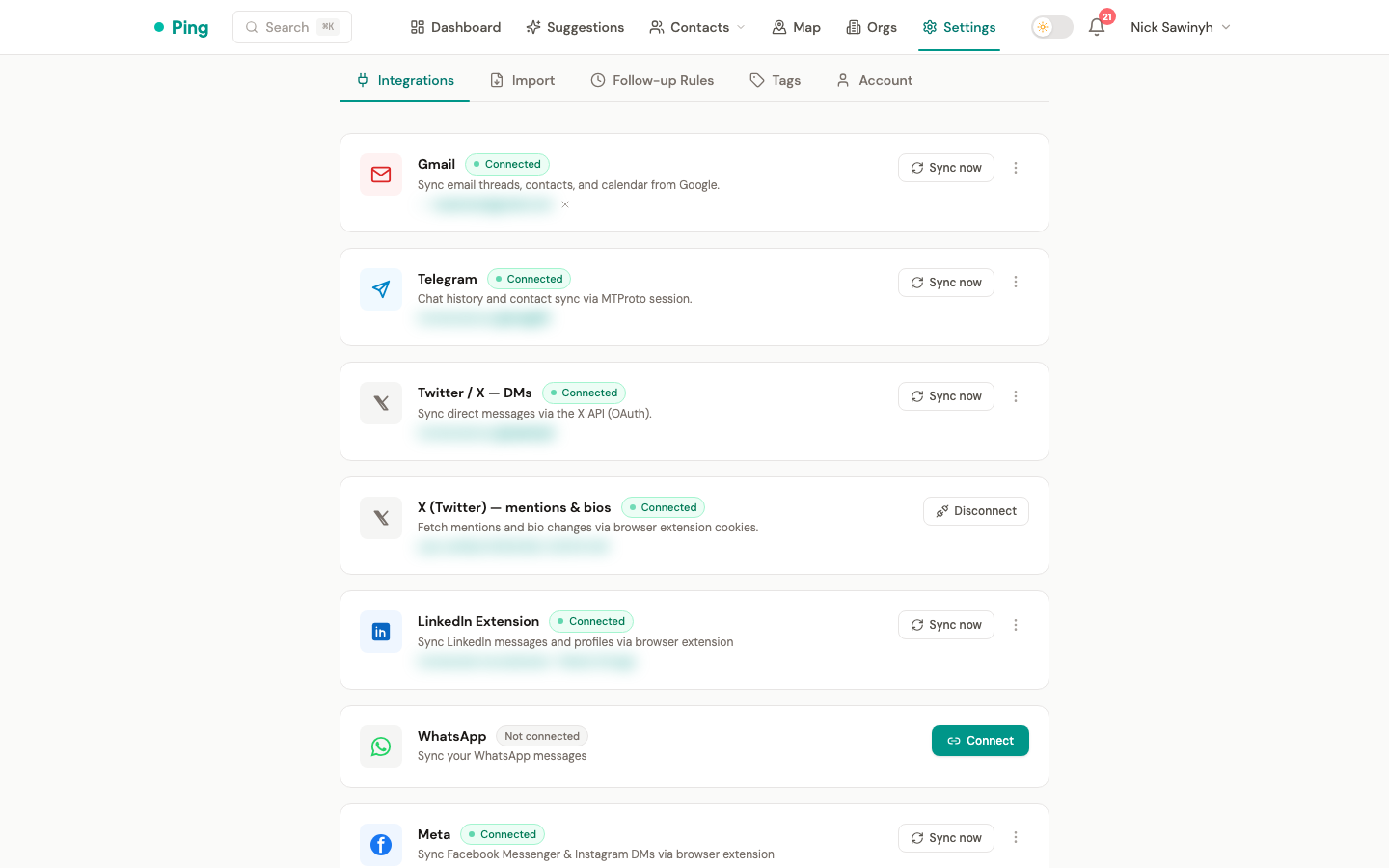The width and height of the screenshot is (1389, 868).
Task: Switch to the Integrations tab
Action: click(x=405, y=80)
